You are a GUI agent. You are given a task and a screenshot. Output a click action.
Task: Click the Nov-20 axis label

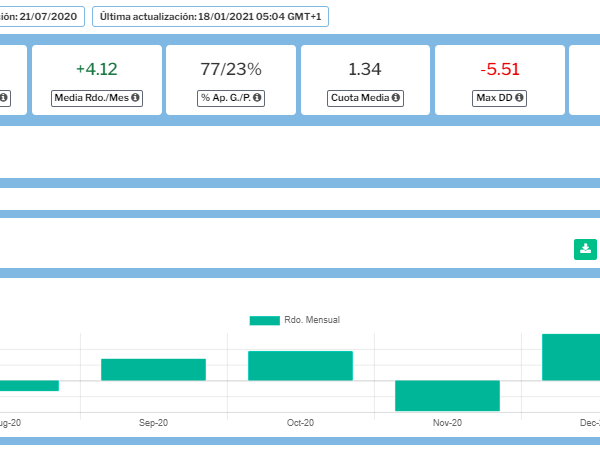pos(447,423)
